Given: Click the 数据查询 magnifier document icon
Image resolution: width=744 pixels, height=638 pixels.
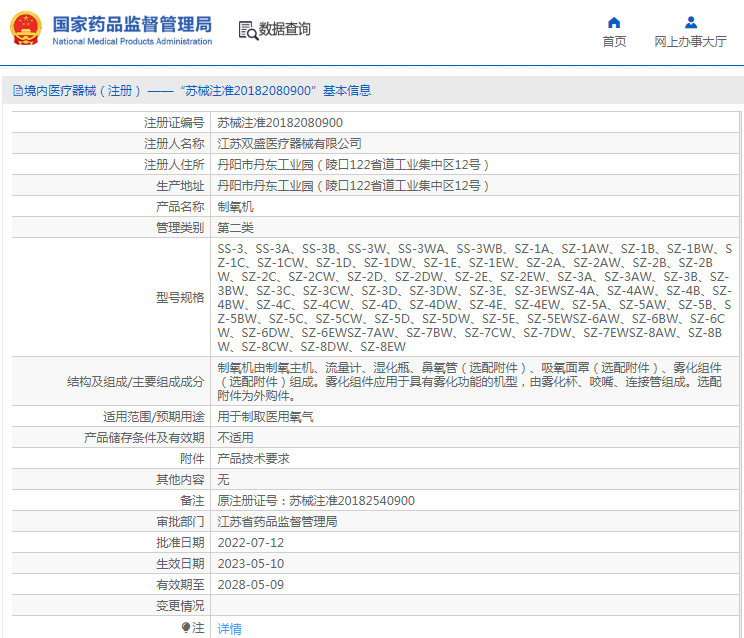Looking at the screenshot, I should pyautogui.click(x=247, y=30).
